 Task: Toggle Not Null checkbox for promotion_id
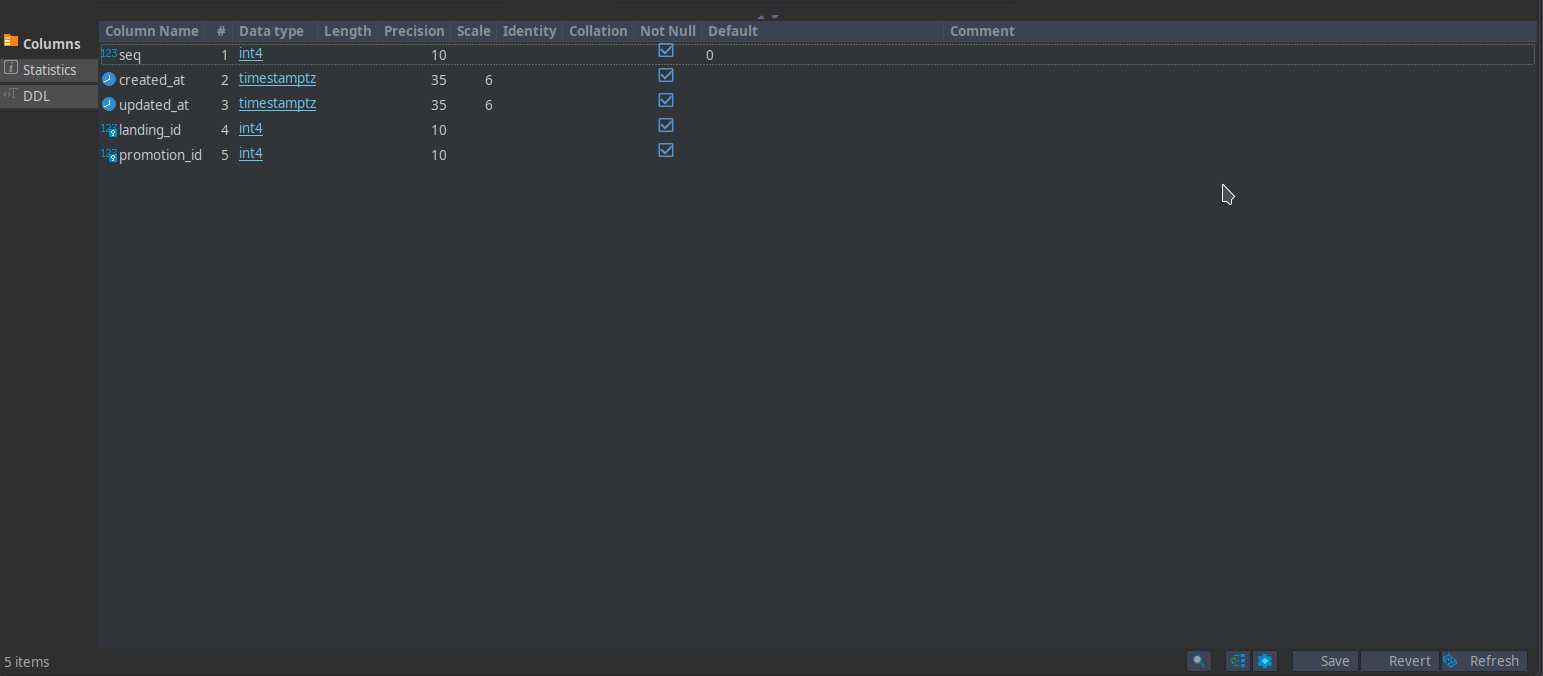tap(666, 150)
